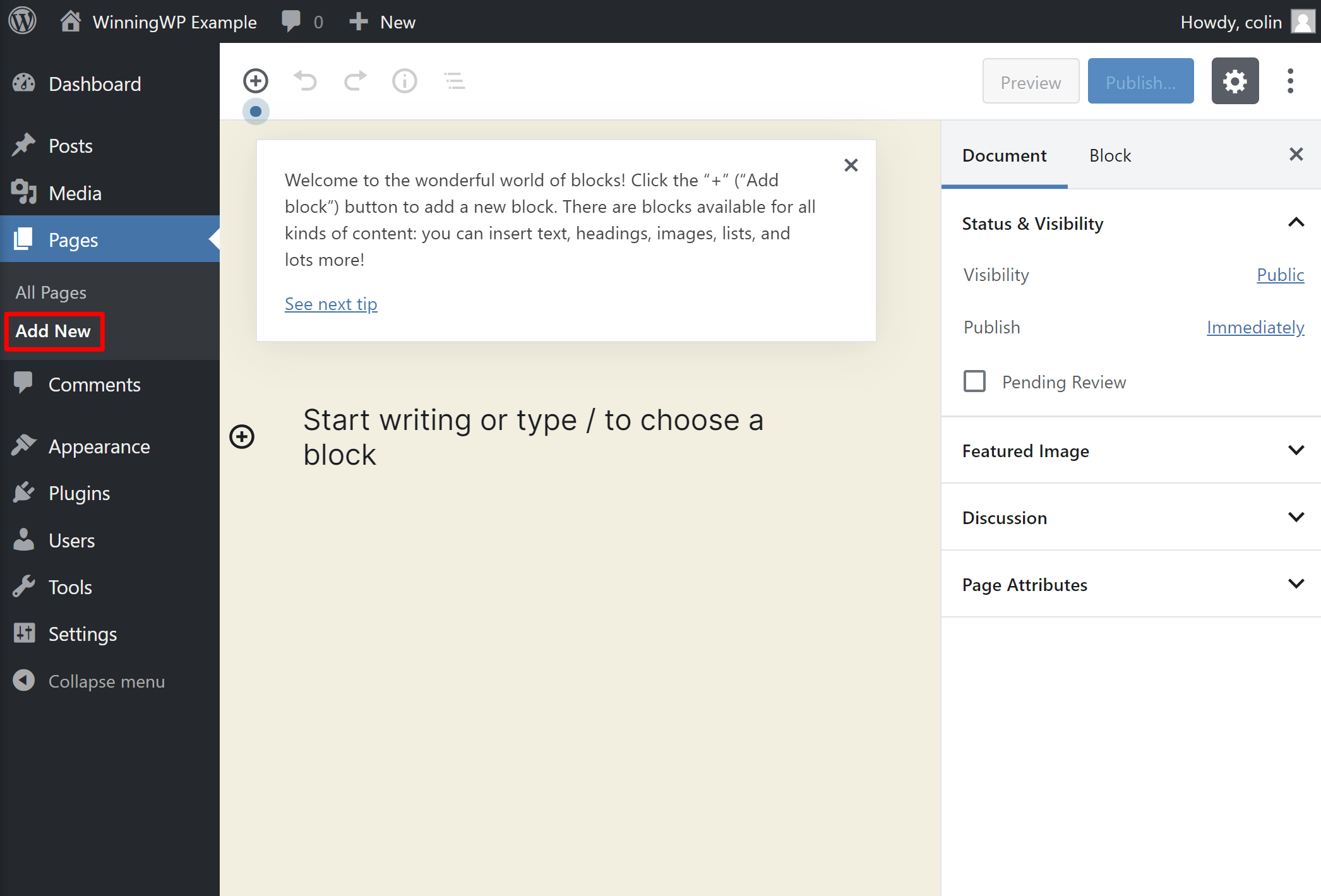
Task: Click the Preview button
Action: (1030, 82)
